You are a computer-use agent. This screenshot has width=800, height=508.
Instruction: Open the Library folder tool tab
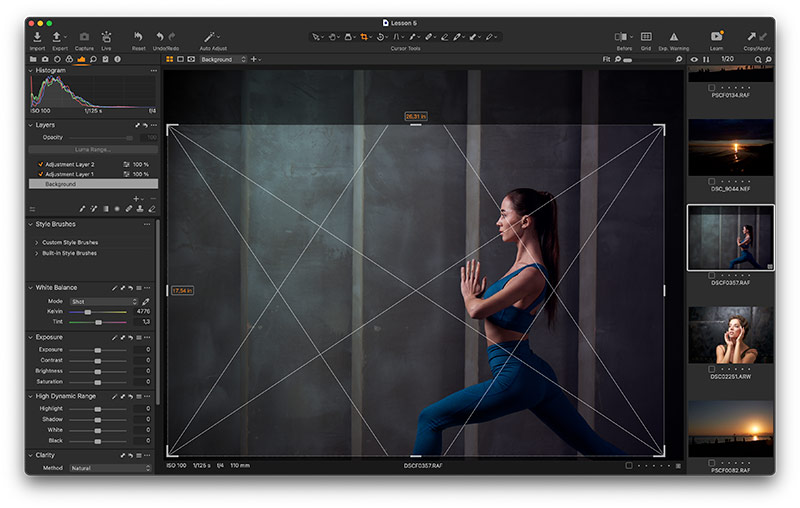click(x=33, y=59)
